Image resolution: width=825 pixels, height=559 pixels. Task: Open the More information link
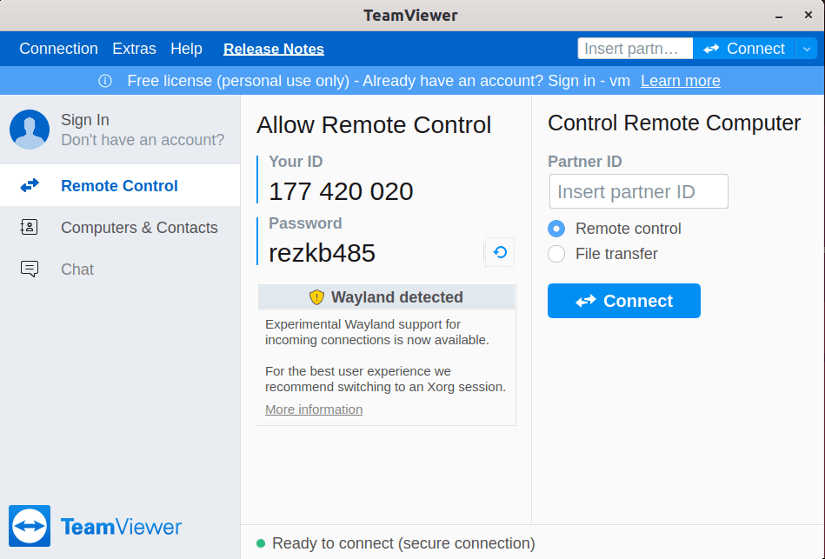(314, 410)
